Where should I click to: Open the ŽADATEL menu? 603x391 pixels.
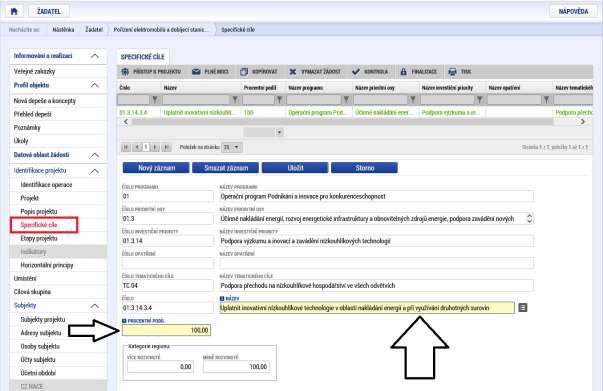(49, 11)
